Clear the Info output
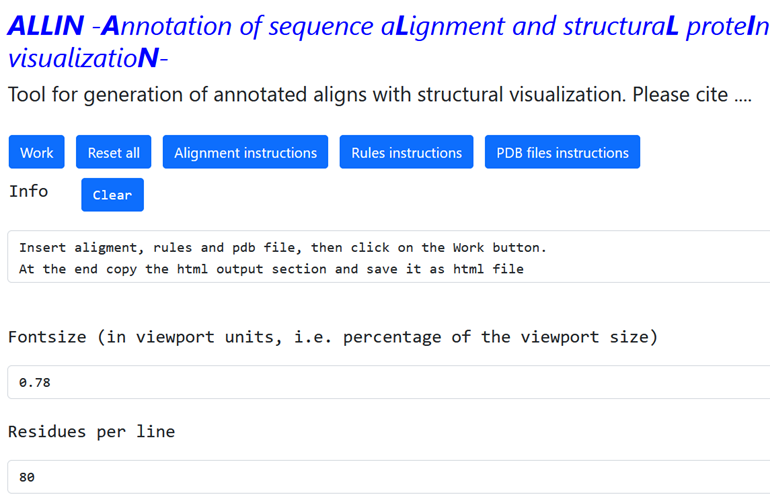The width and height of the screenshot is (770, 501). point(112,195)
